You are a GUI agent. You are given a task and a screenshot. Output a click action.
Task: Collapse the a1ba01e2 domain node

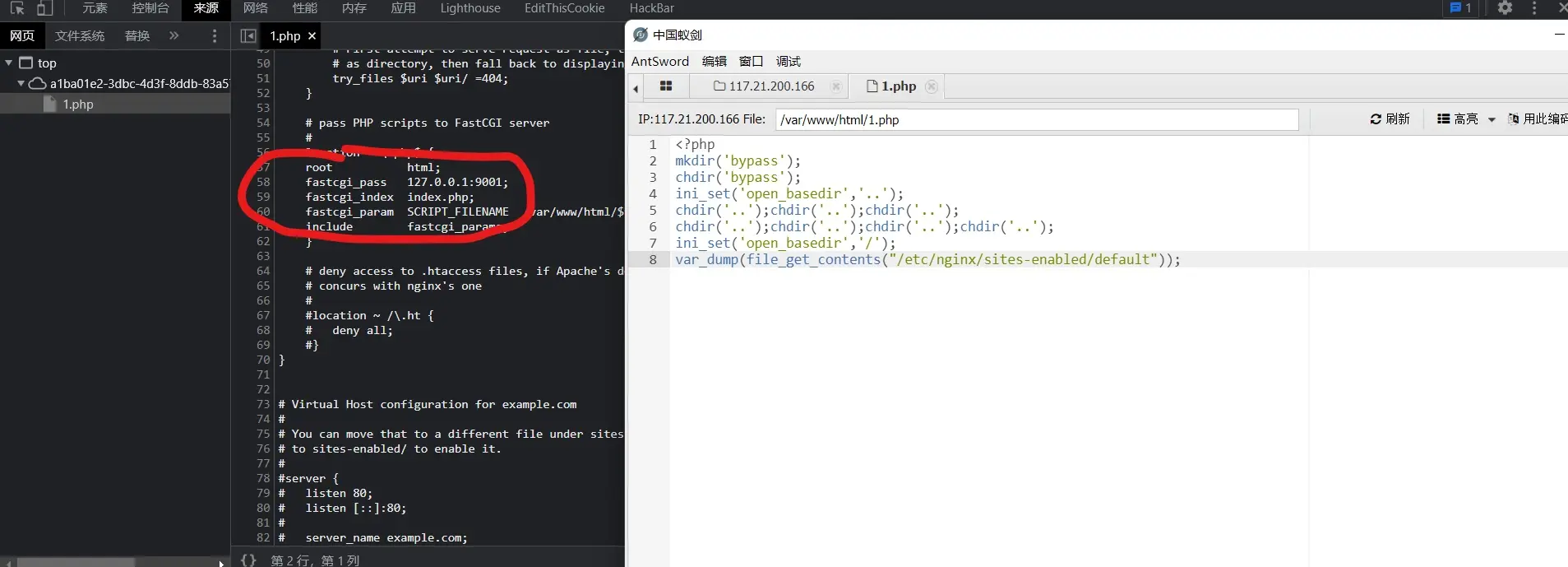21,84
